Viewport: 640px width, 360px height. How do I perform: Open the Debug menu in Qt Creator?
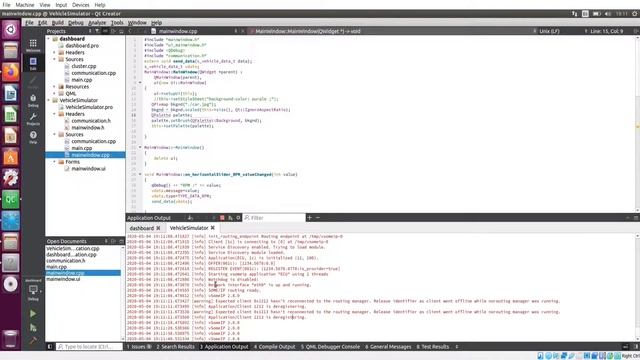(76, 23)
